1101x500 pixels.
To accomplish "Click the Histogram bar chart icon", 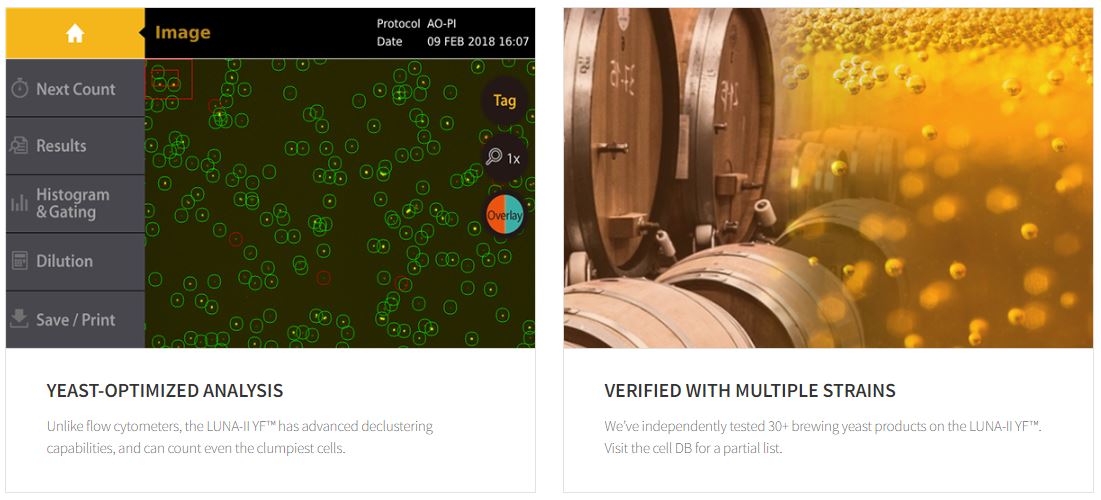I will pyautogui.click(x=19, y=204).
